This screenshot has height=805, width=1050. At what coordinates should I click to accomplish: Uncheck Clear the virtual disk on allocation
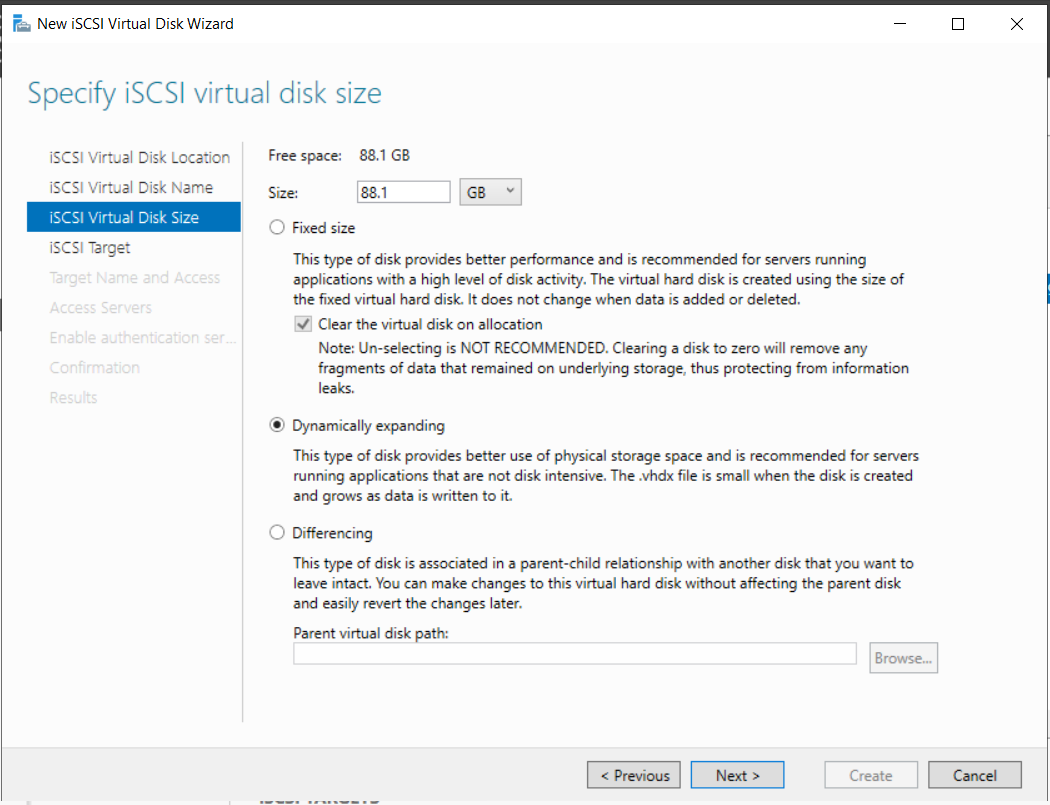tap(302, 323)
